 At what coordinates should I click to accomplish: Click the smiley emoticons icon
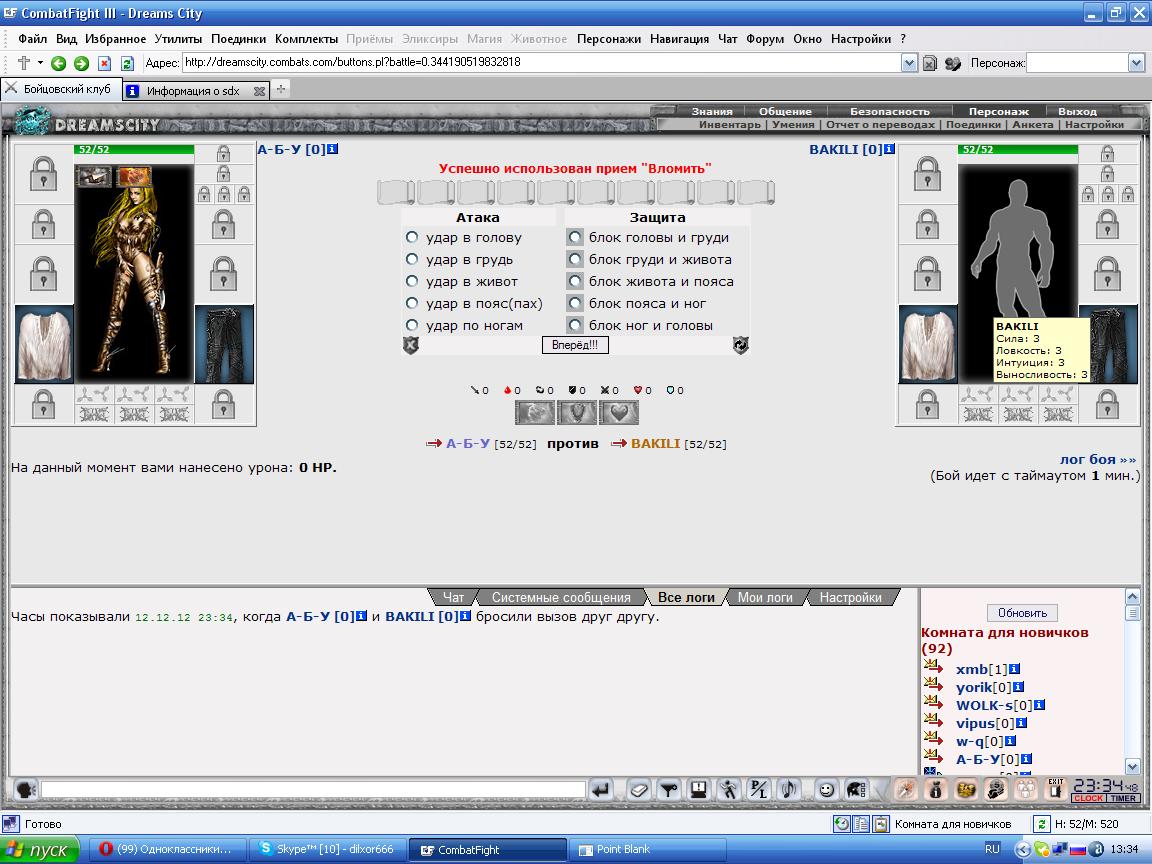[827, 790]
